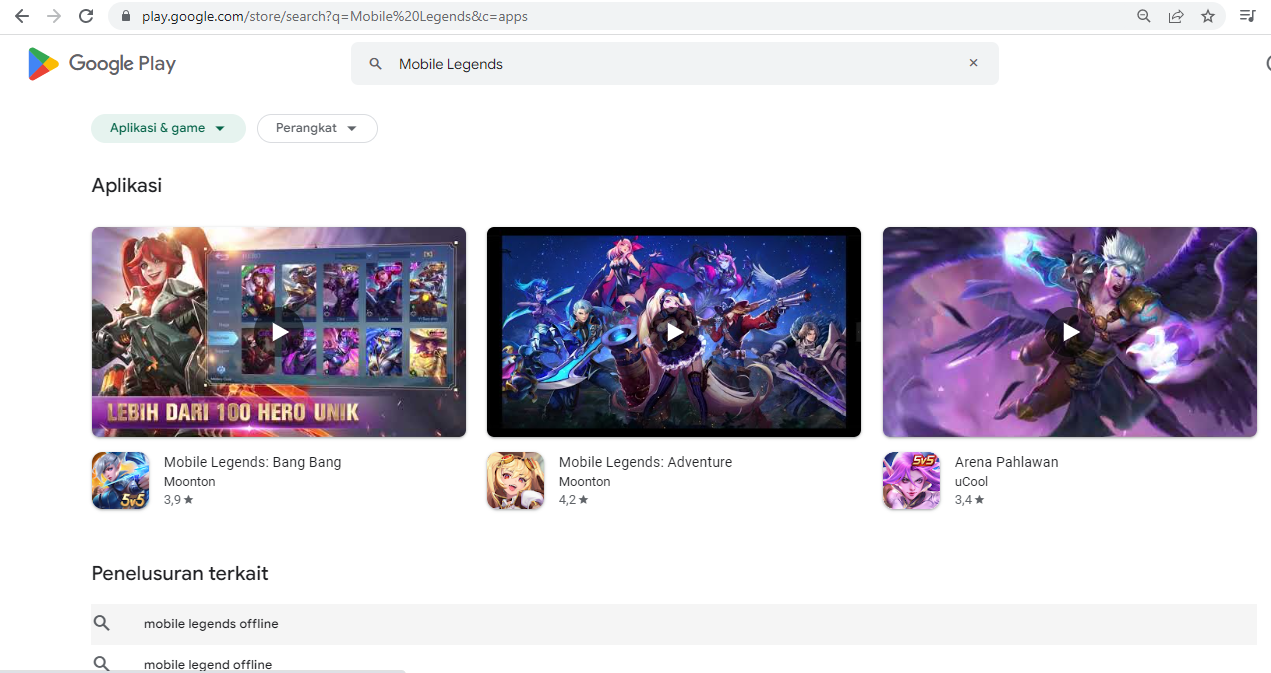Image resolution: width=1271 pixels, height=673 pixels.
Task: Click search icon beside mobile legends offline
Action: (x=101, y=623)
